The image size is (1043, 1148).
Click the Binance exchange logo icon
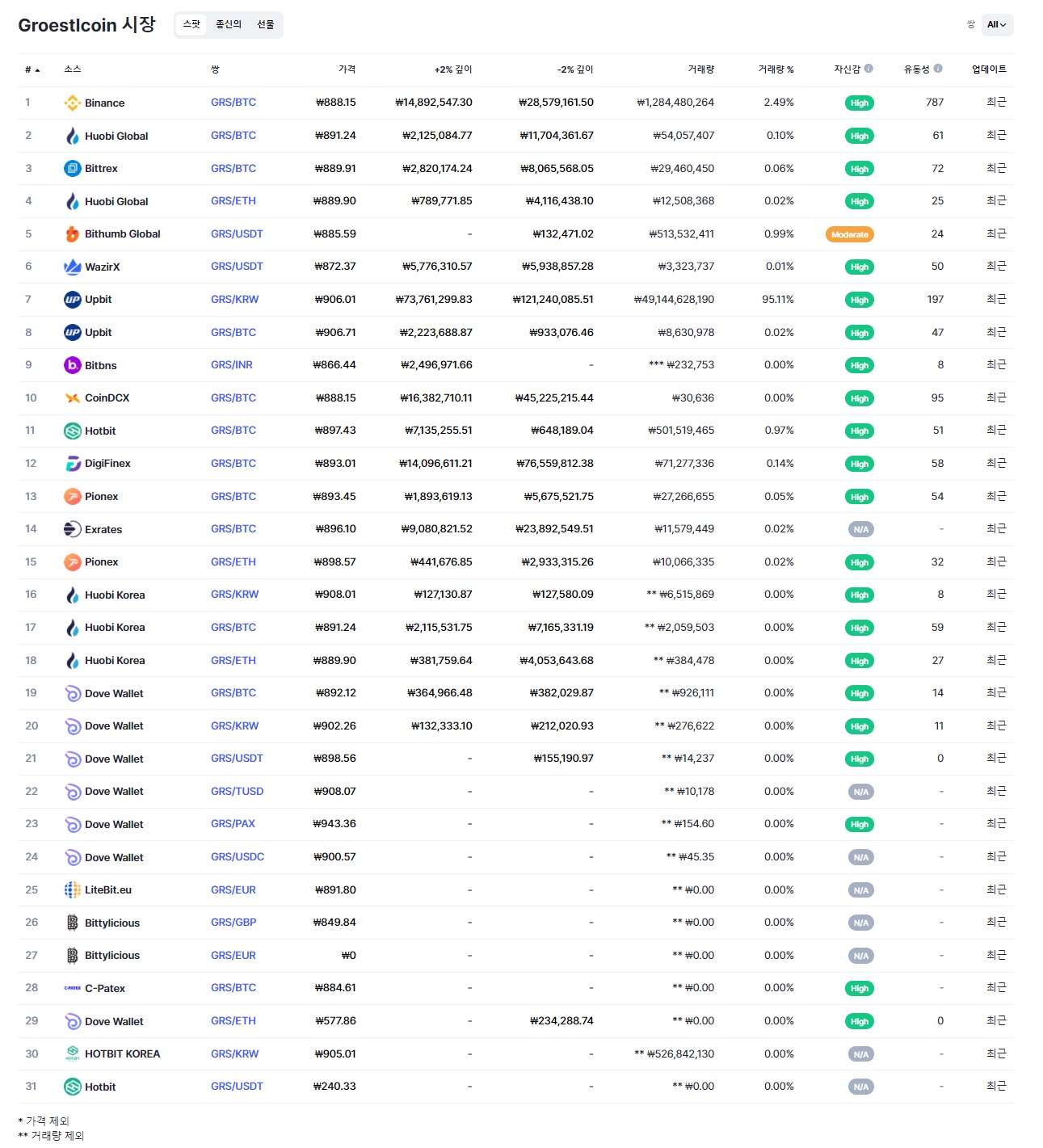(x=72, y=103)
